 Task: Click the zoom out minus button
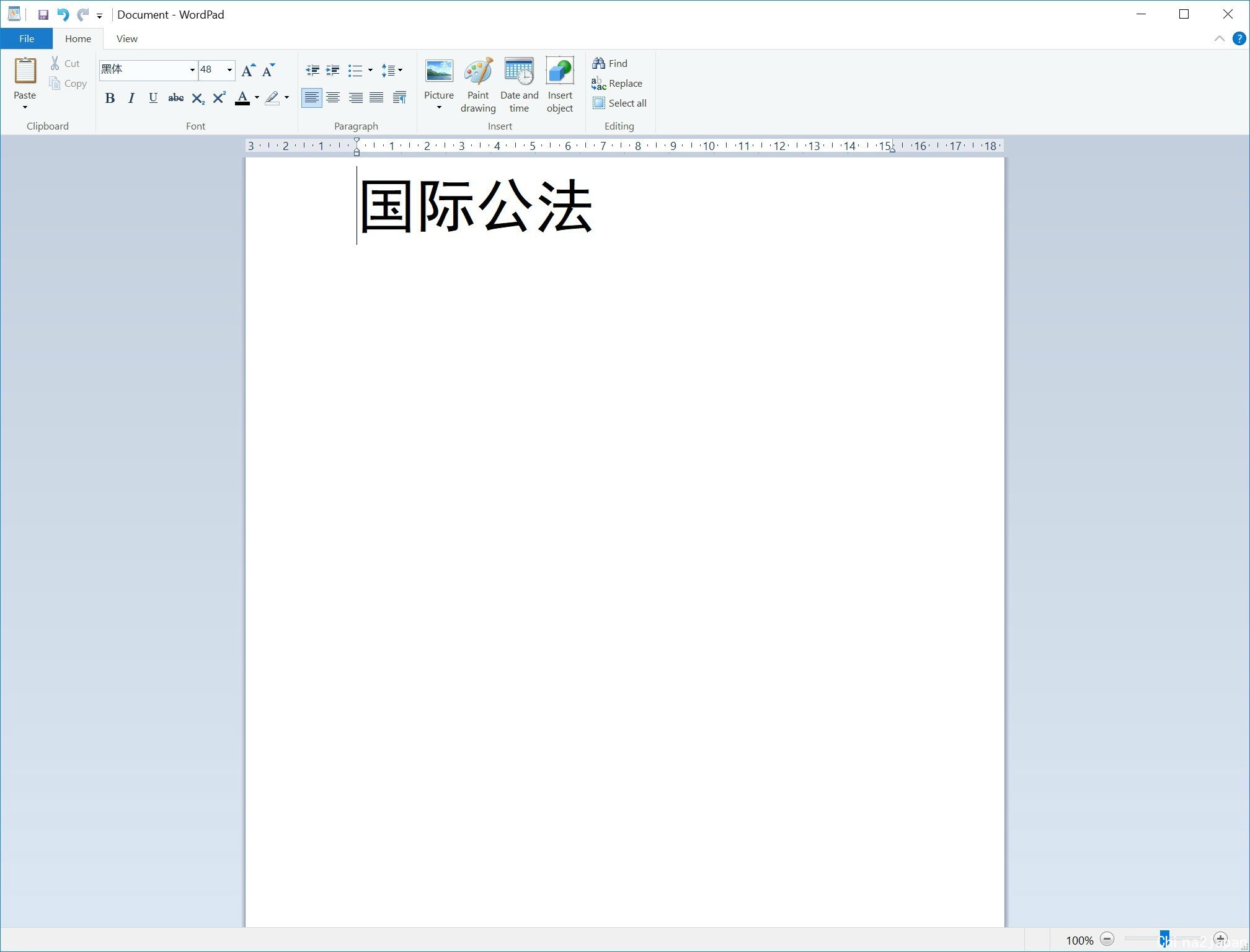[1107, 939]
